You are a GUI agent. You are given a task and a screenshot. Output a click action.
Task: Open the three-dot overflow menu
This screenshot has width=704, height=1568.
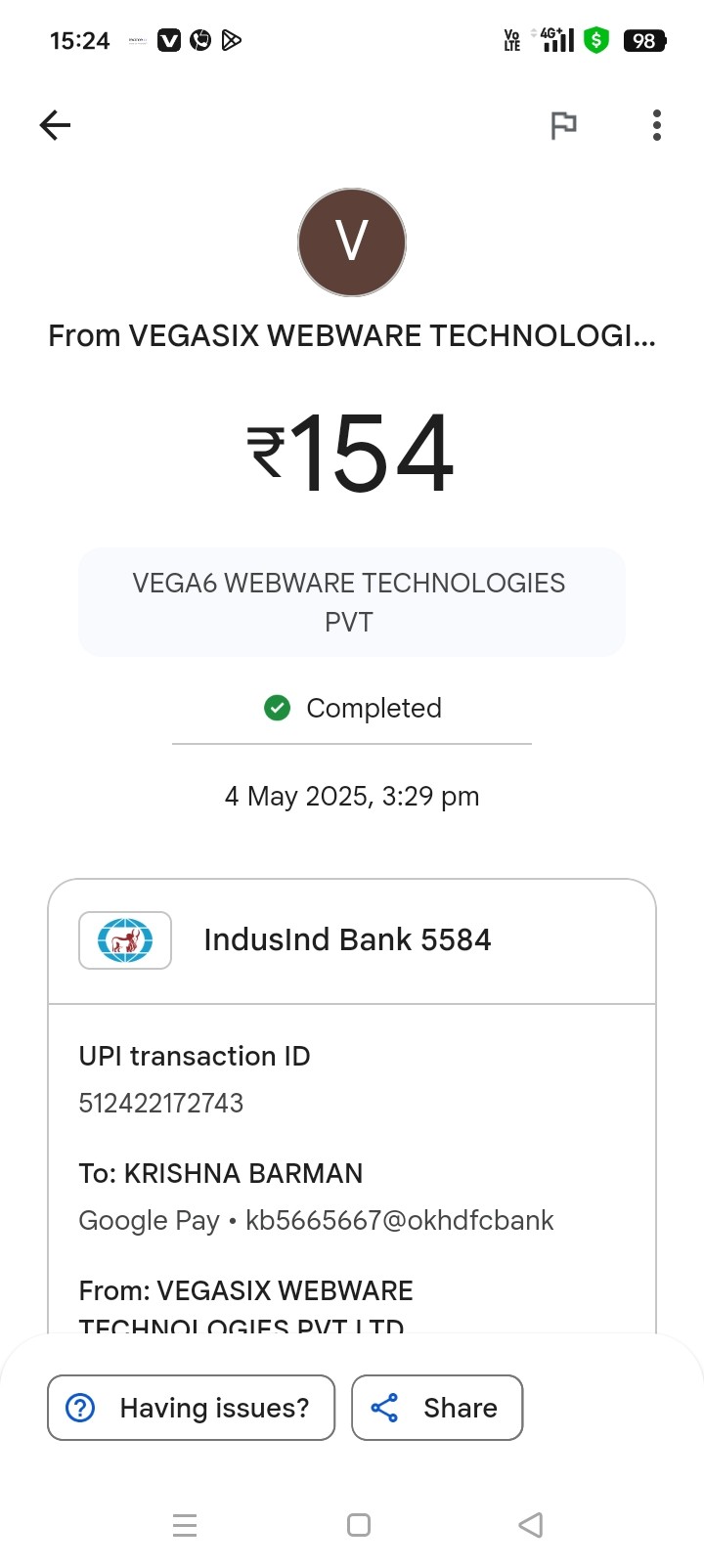(656, 125)
